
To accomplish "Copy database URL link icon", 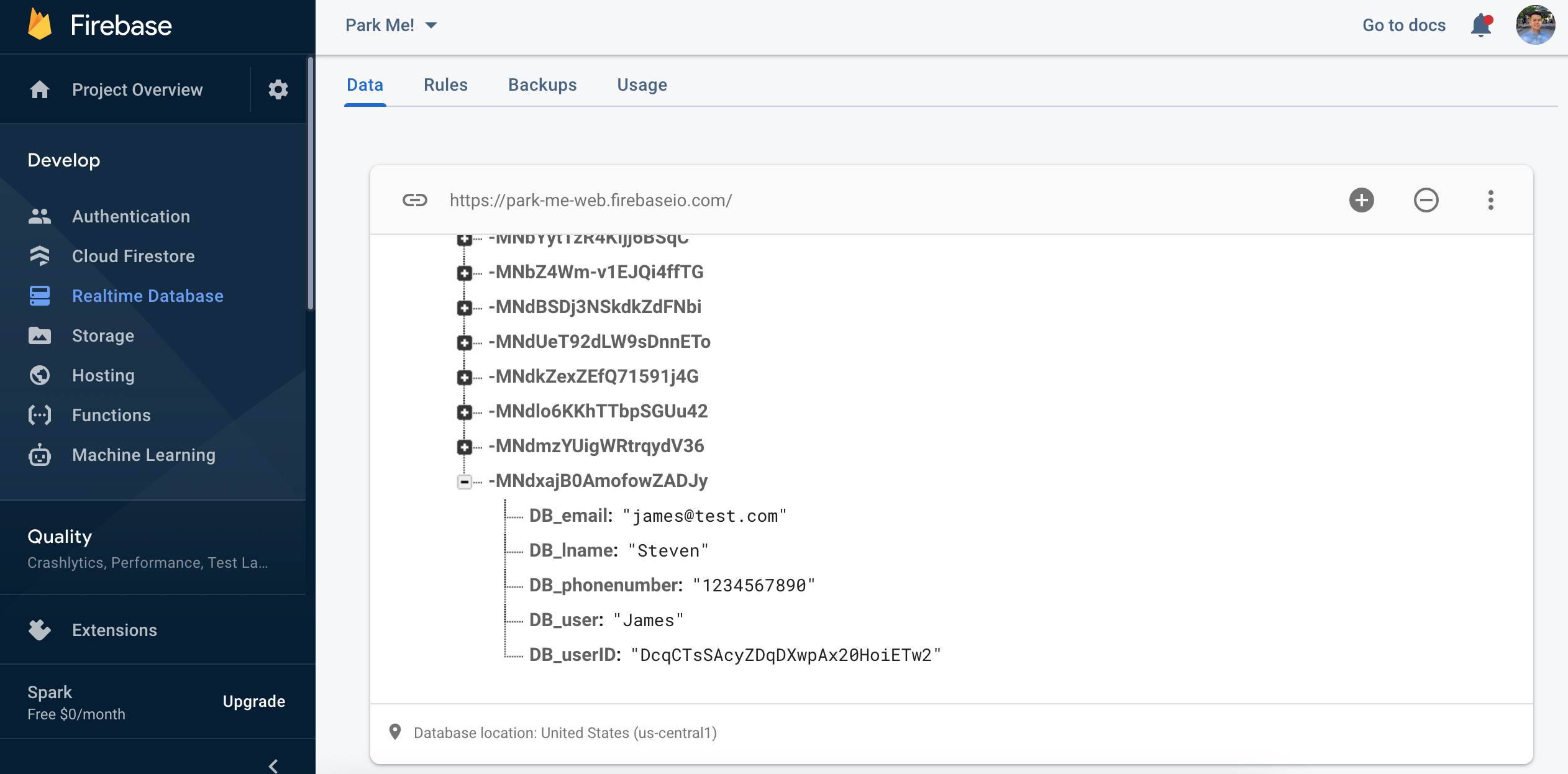I will click(415, 200).
